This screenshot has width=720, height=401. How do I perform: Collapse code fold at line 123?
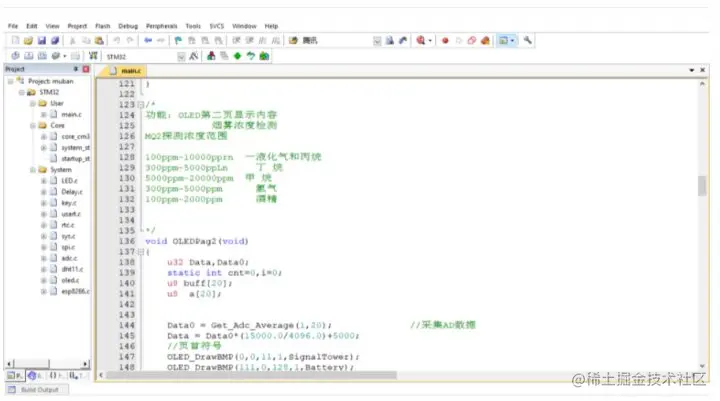coord(141,105)
